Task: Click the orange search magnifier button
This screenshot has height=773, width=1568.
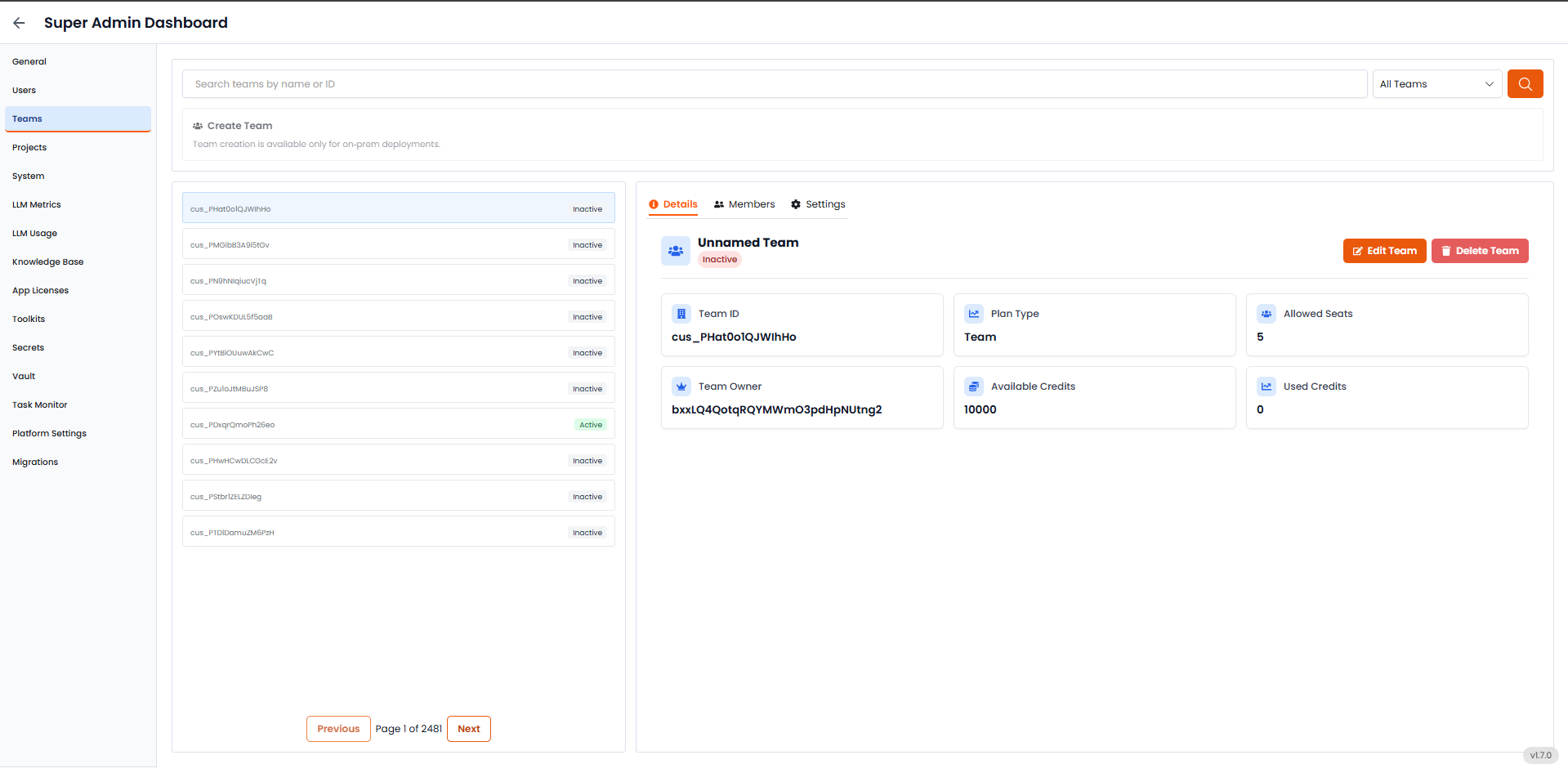Action: [x=1525, y=84]
